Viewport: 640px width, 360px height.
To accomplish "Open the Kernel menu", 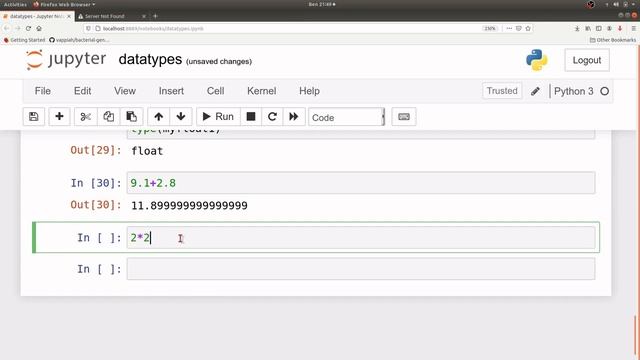I will [262, 91].
